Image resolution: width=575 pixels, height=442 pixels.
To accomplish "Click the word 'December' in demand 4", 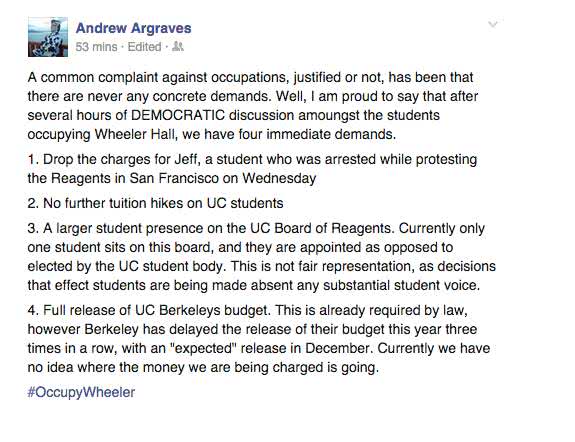I will [x=338, y=348].
